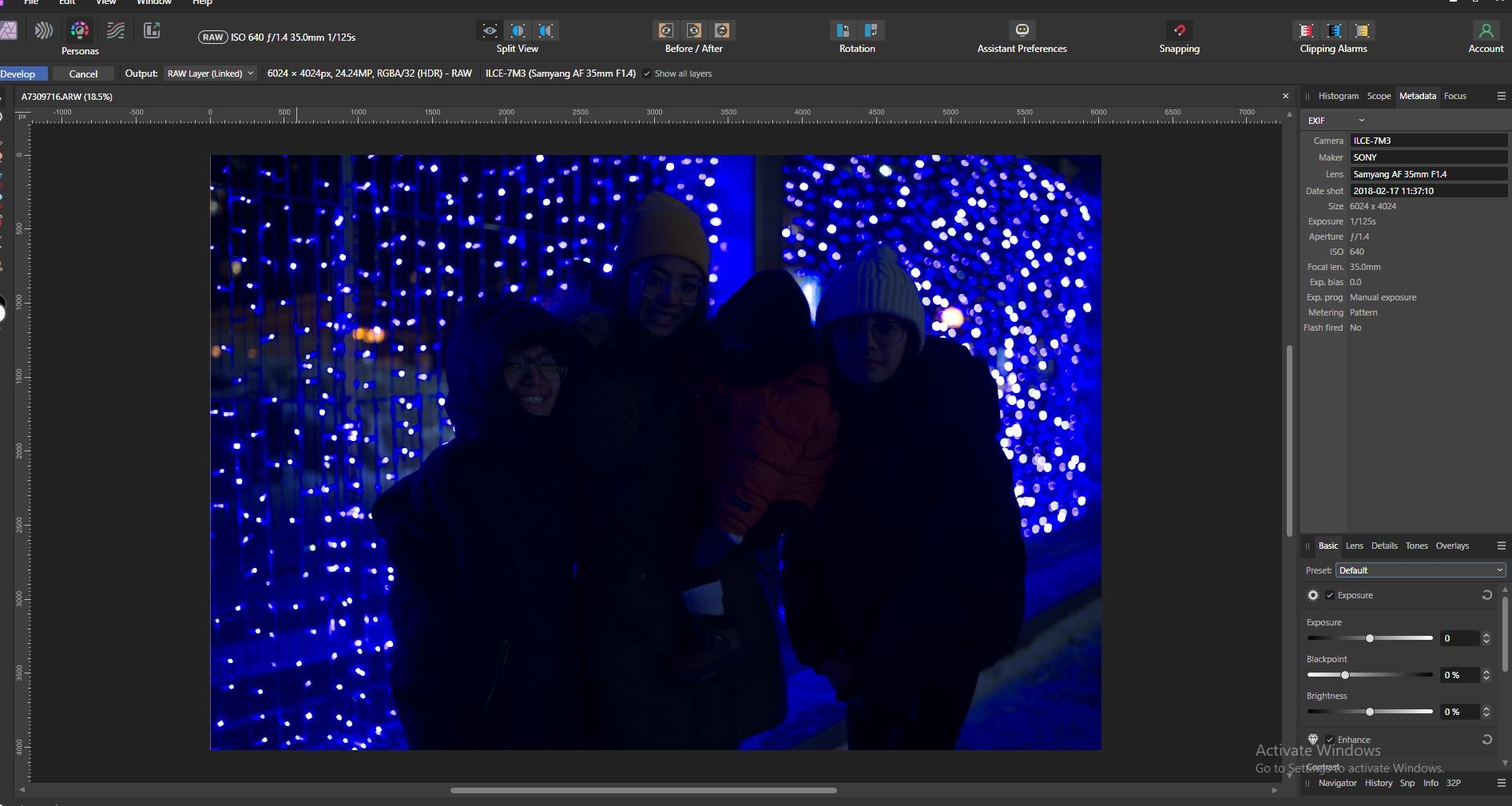Image resolution: width=1512 pixels, height=806 pixels.
Task: Open Assistant Preferences robot icon
Action: [x=1022, y=31]
